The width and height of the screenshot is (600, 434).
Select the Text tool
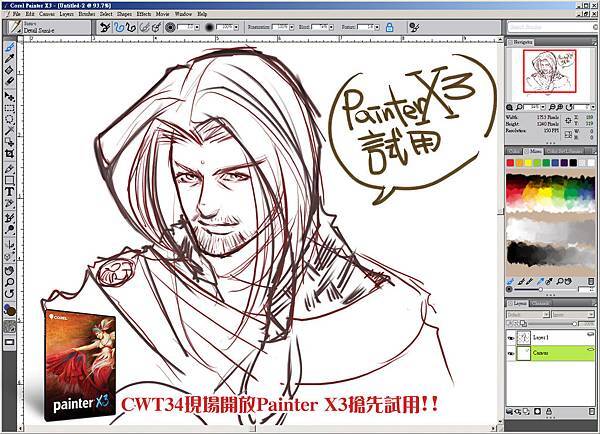pos(10,192)
